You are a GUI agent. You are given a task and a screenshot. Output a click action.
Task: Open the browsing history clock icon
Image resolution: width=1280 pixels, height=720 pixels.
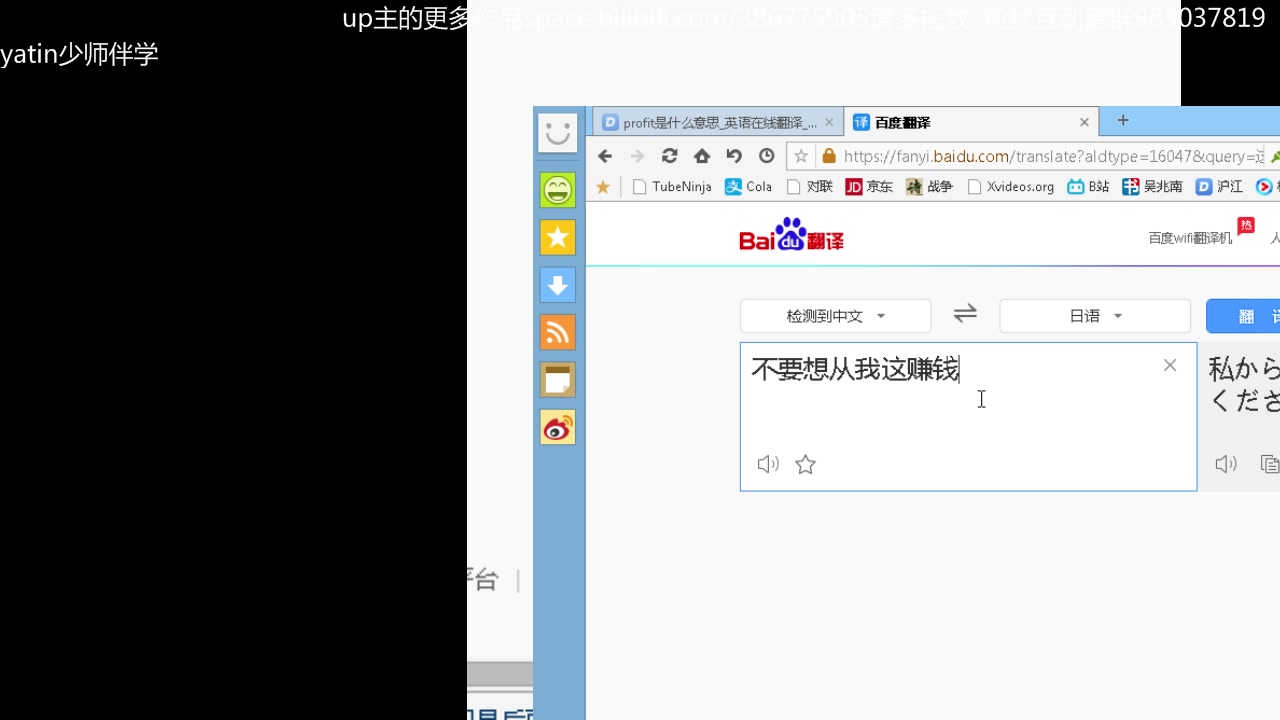(767, 156)
